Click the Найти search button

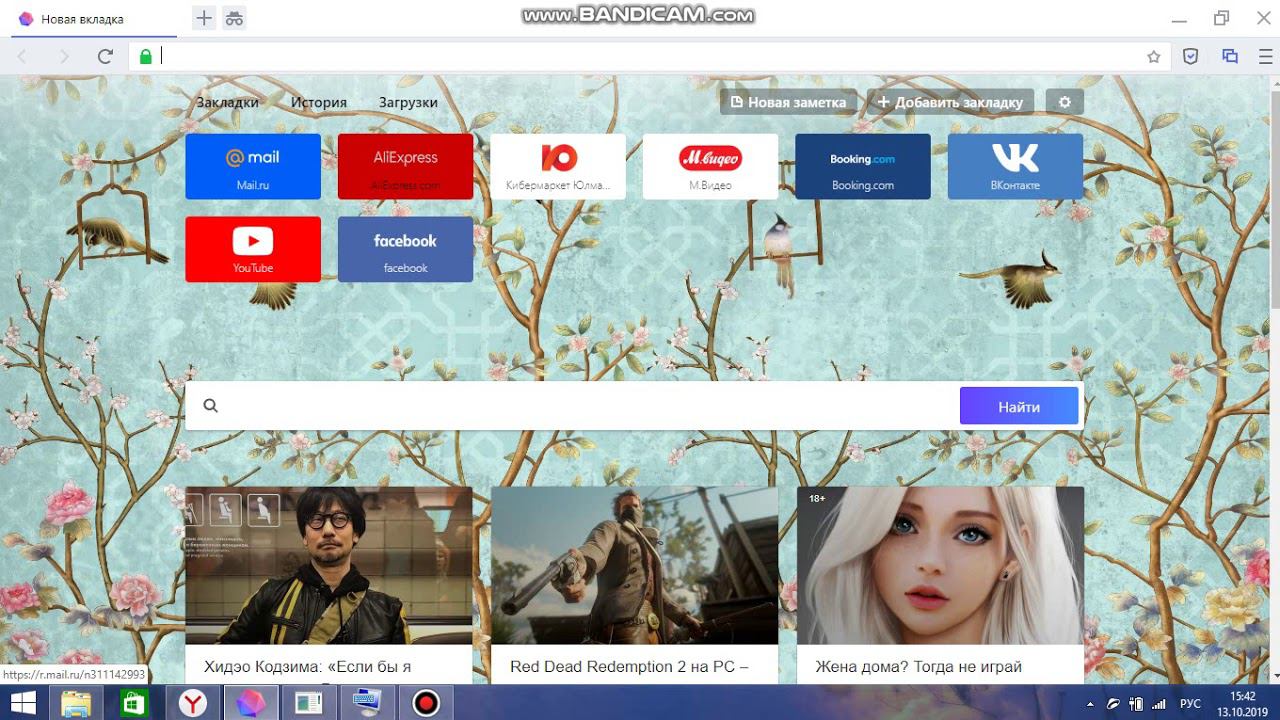pyautogui.click(x=1019, y=406)
